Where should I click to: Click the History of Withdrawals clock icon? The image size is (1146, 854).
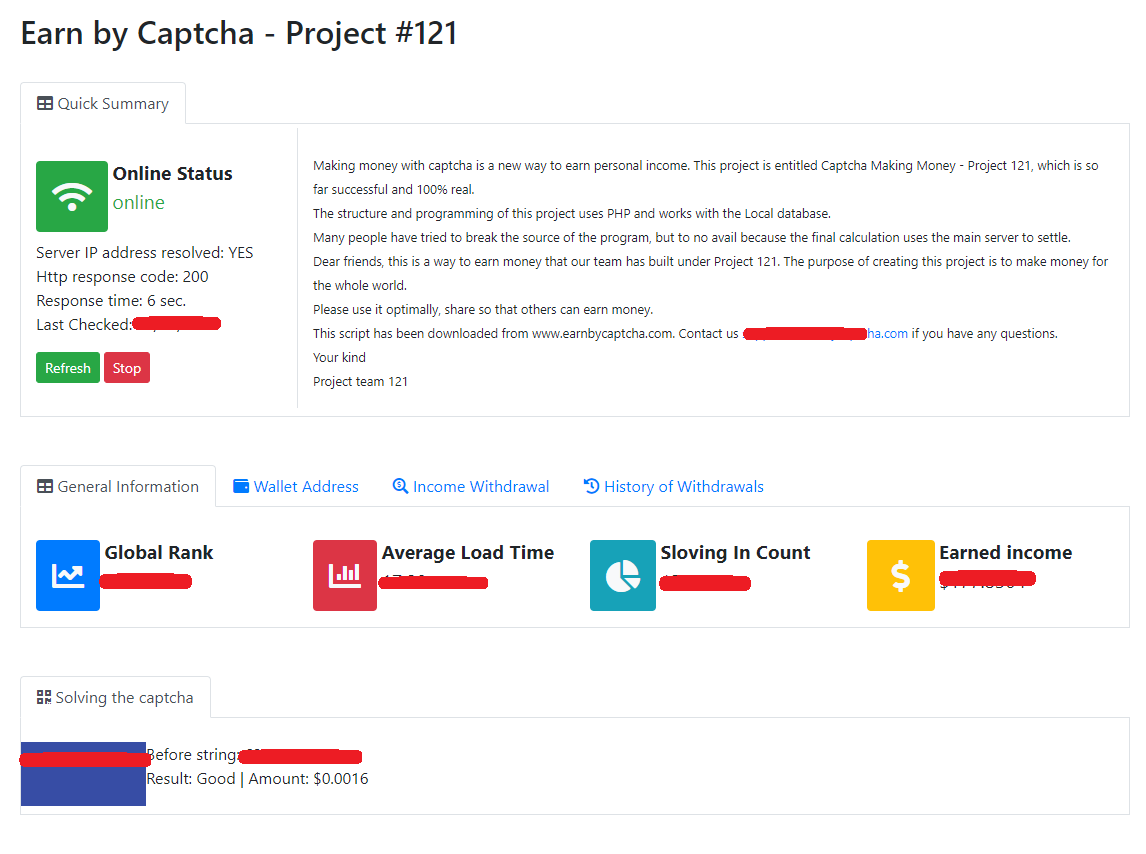point(590,486)
